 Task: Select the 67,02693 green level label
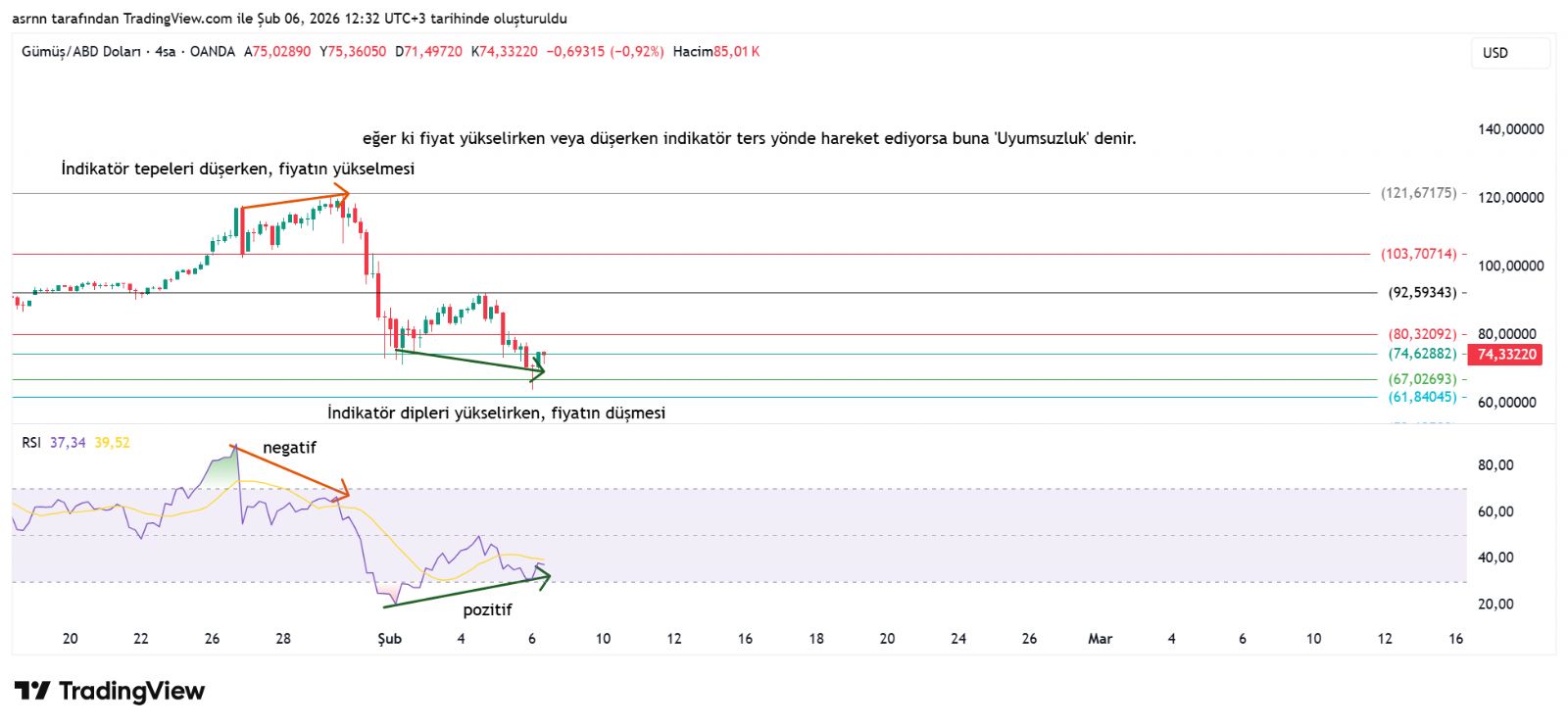pyautogui.click(x=1421, y=379)
